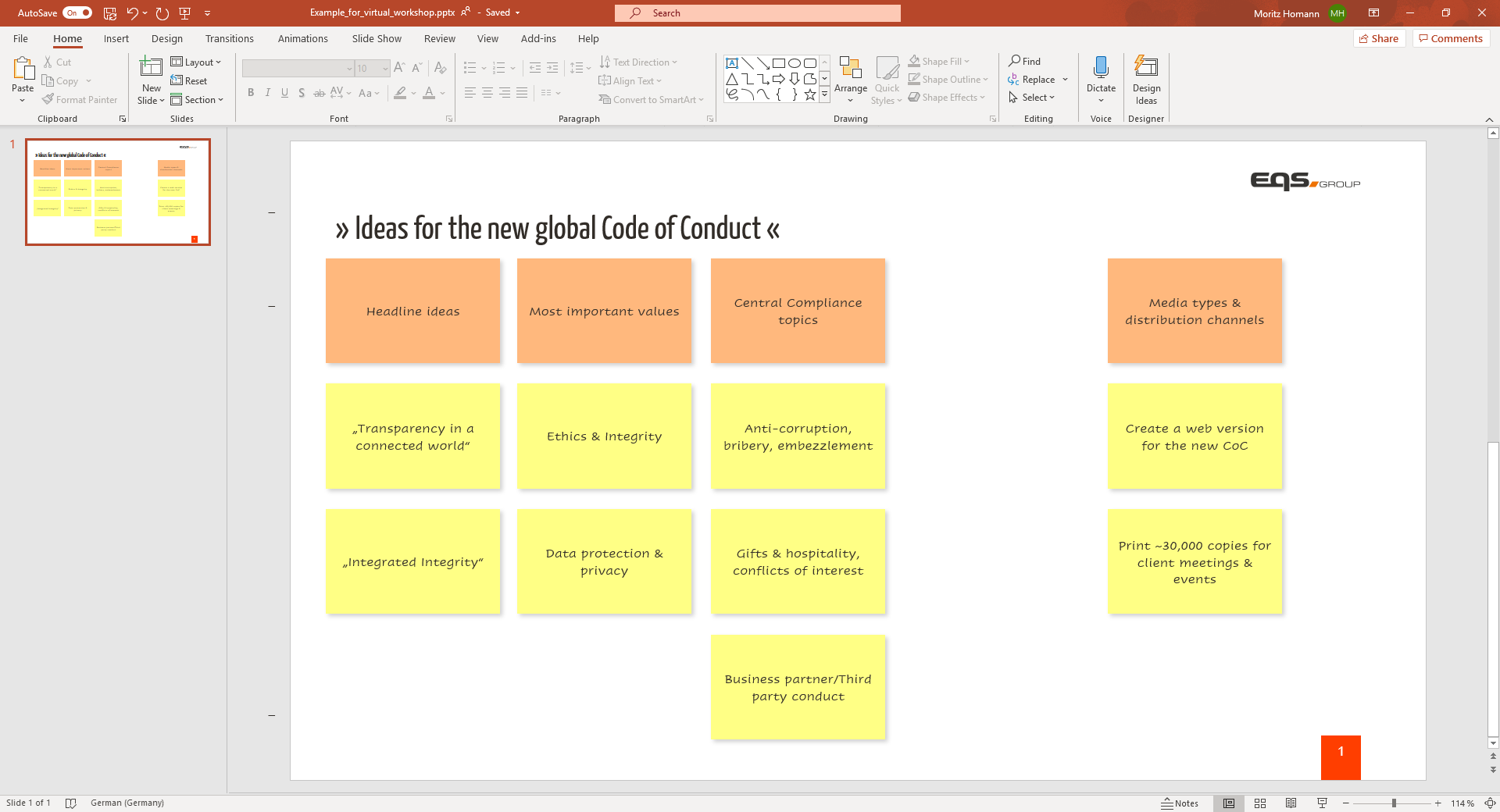The width and height of the screenshot is (1500, 812).
Task: Click the New Slide icon
Action: point(151,68)
